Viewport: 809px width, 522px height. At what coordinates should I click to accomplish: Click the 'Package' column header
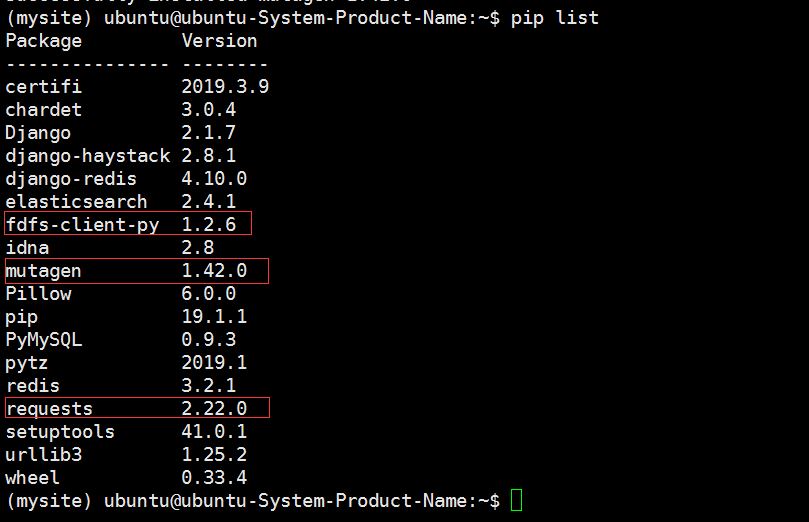coord(43,41)
